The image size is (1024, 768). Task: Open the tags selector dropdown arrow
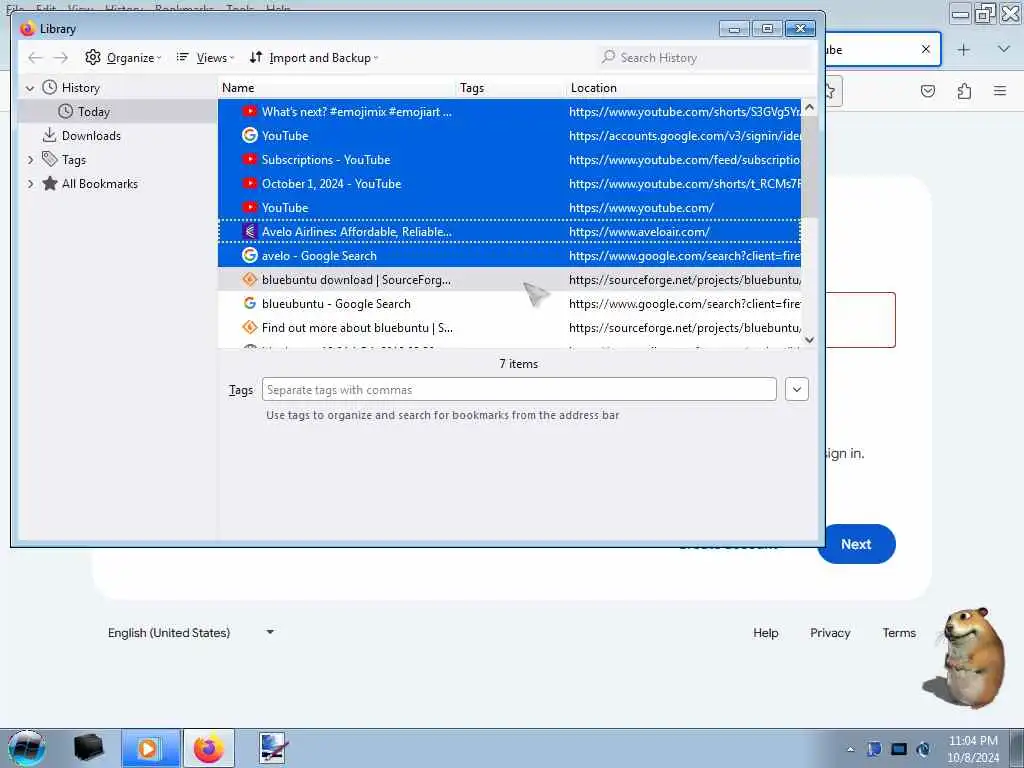(x=797, y=390)
